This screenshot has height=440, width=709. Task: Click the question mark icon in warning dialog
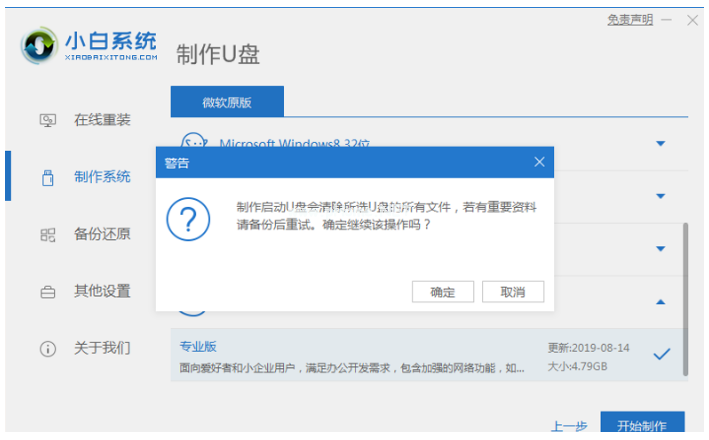click(188, 218)
